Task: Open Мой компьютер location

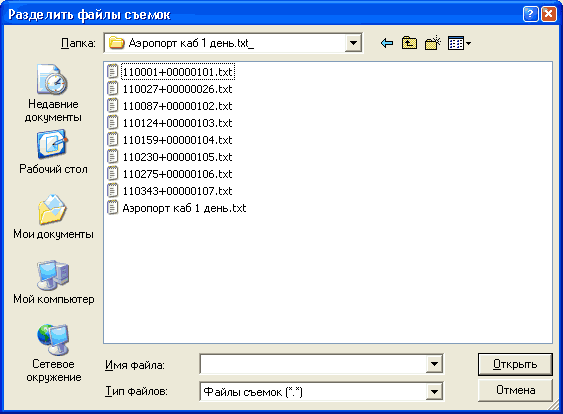Action: (x=53, y=282)
